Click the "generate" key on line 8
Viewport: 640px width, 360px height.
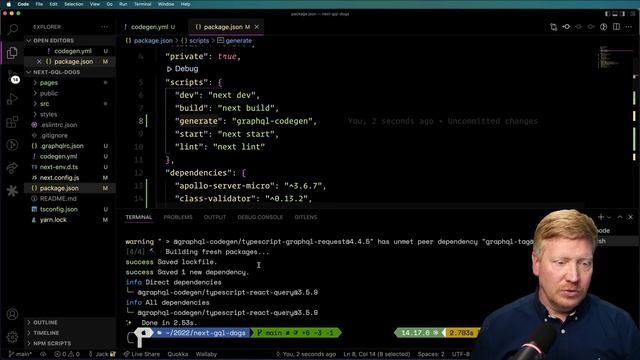[198, 121]
